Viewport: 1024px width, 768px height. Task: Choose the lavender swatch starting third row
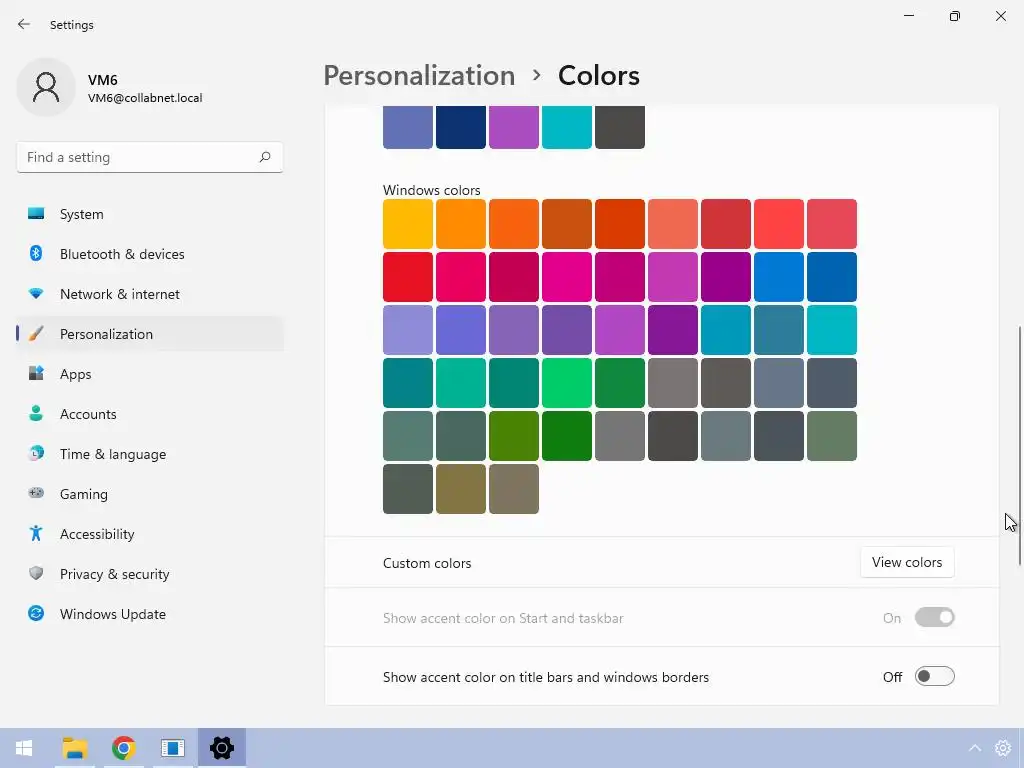(408, 330)
